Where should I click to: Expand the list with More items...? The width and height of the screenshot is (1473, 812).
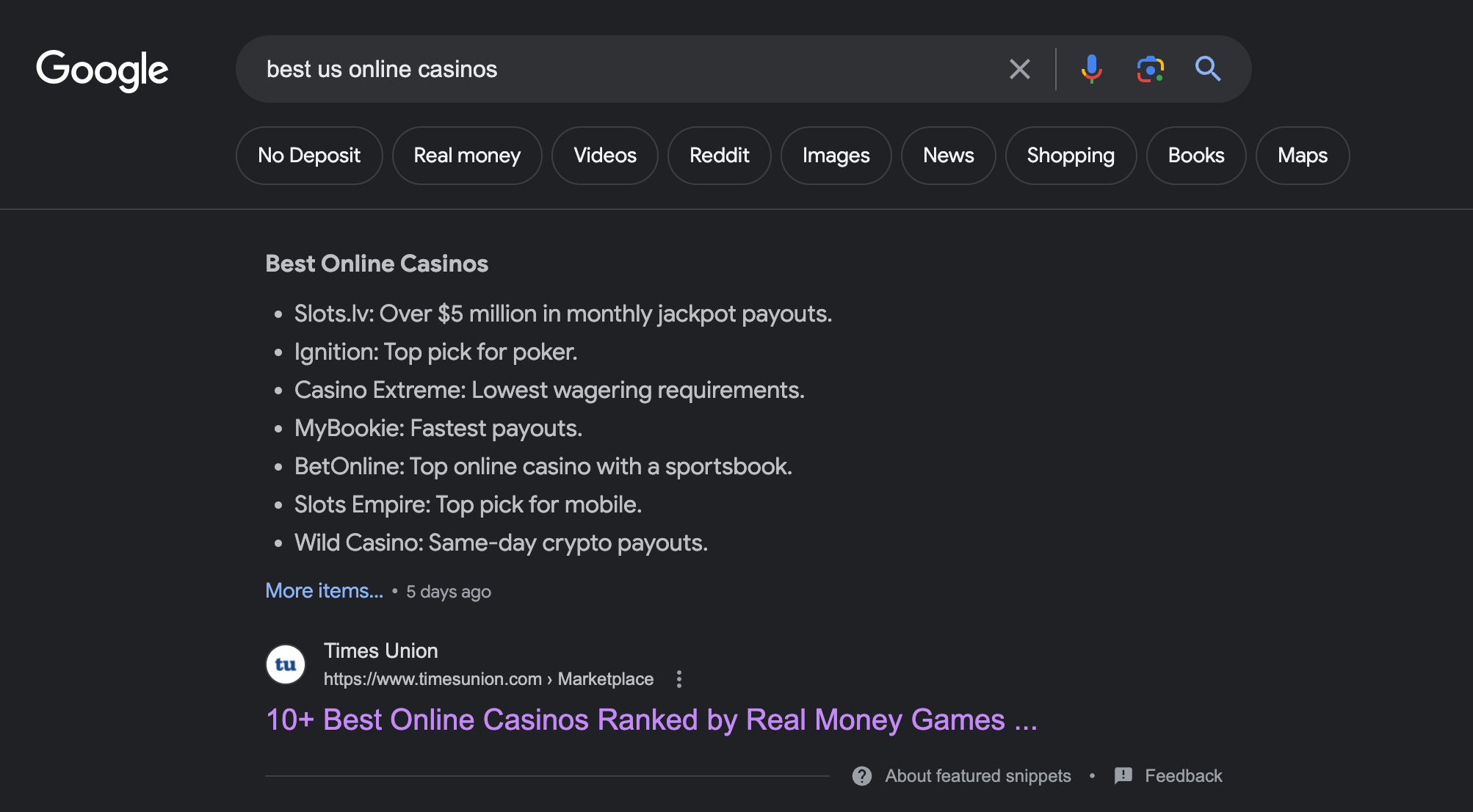click(324, 590)
